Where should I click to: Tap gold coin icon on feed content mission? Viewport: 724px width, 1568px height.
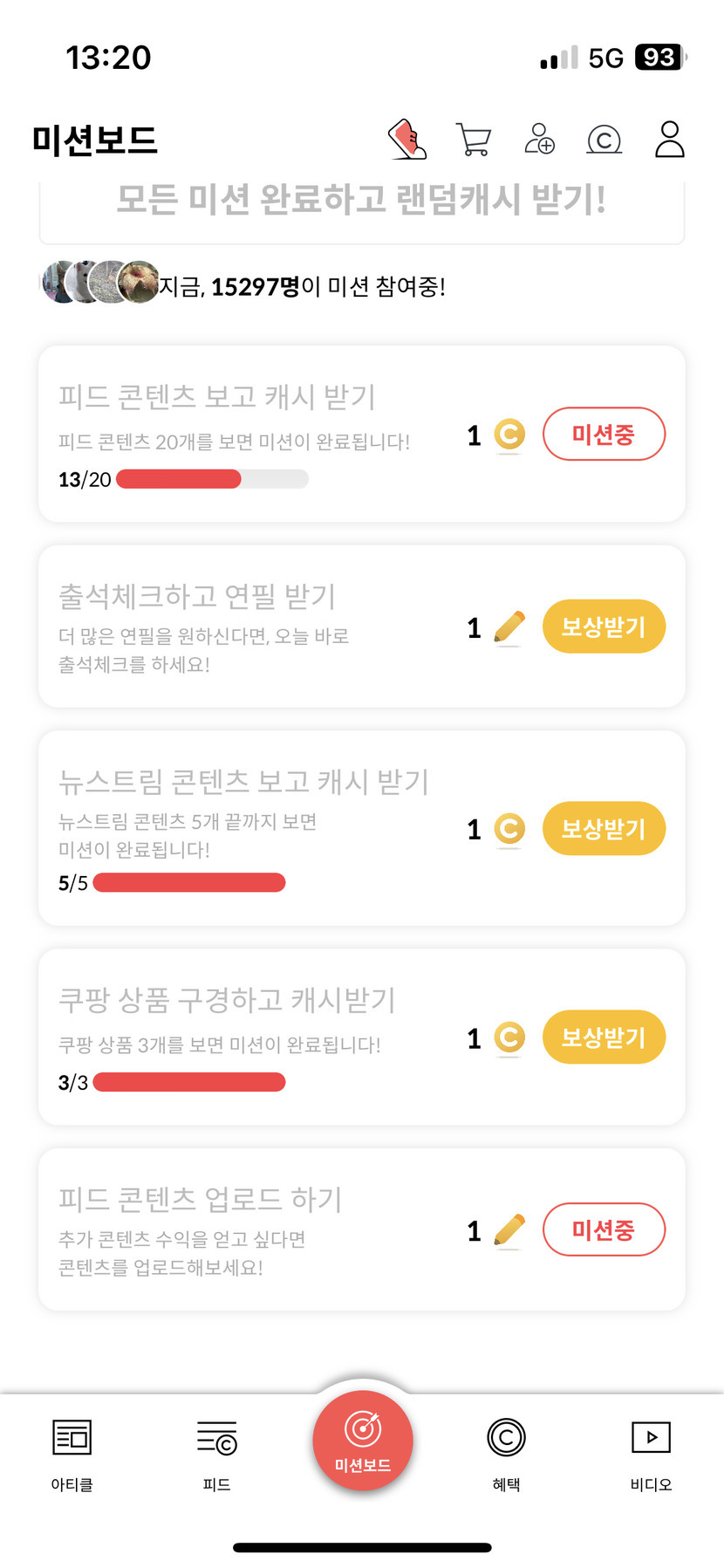[509, 435]
